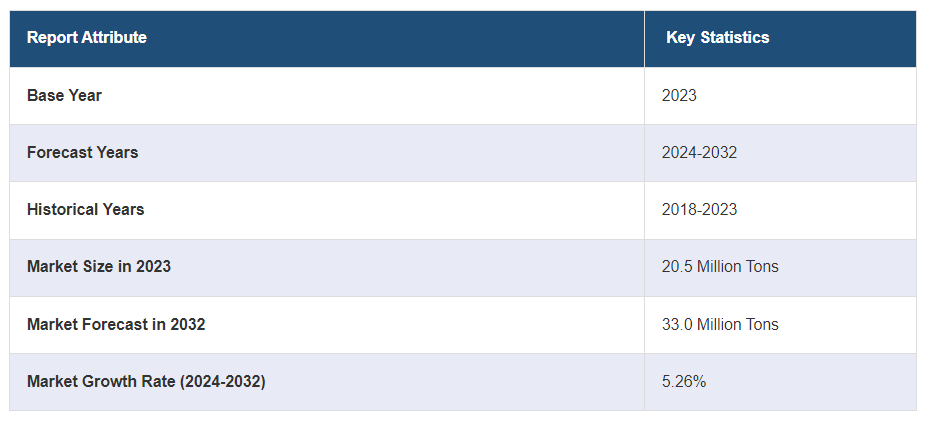
Task: Click the Report Attribute column header
Action: (87, 37)
